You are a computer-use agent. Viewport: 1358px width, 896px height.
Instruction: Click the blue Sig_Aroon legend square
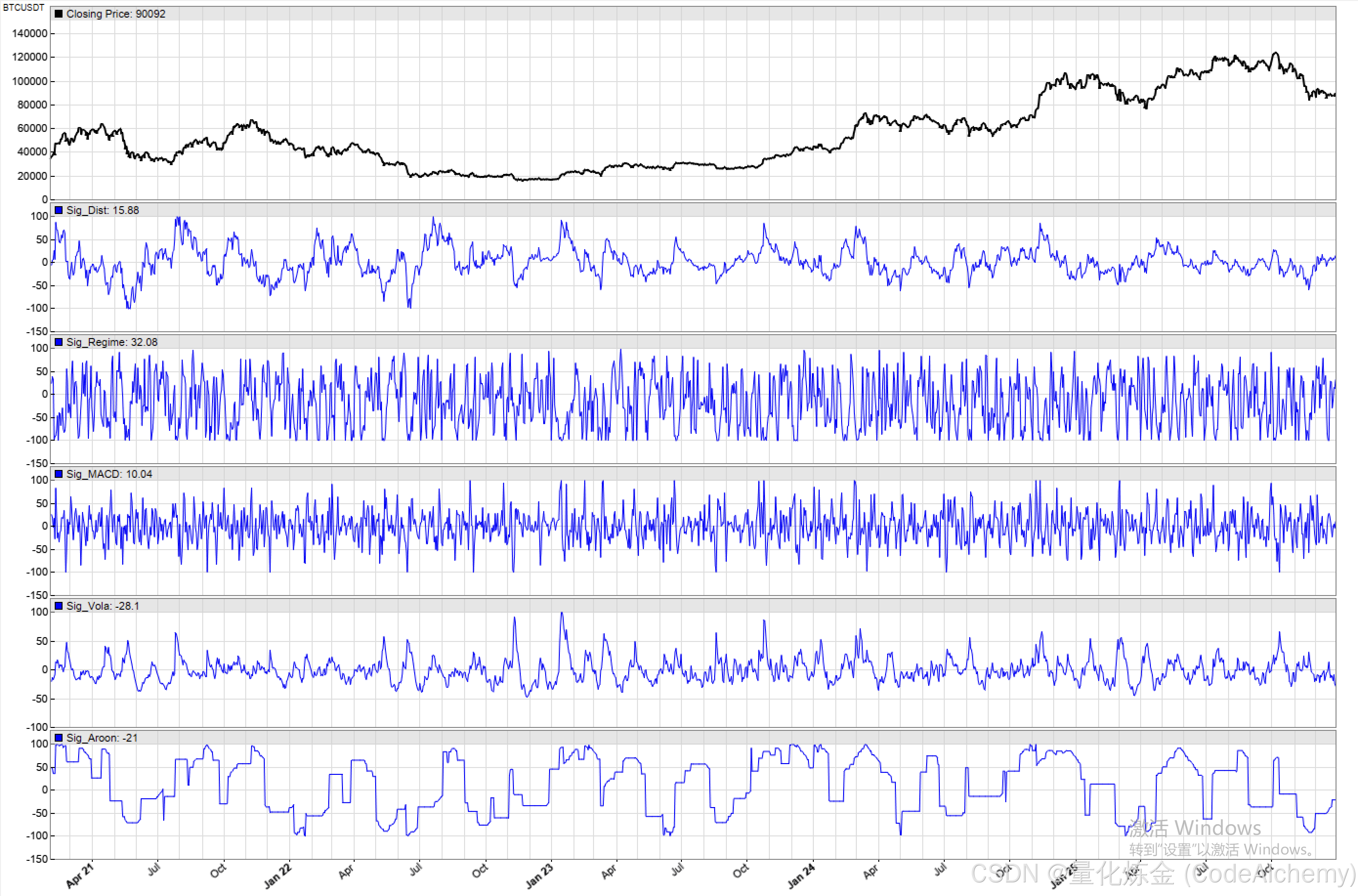click(x=58, y=738)
